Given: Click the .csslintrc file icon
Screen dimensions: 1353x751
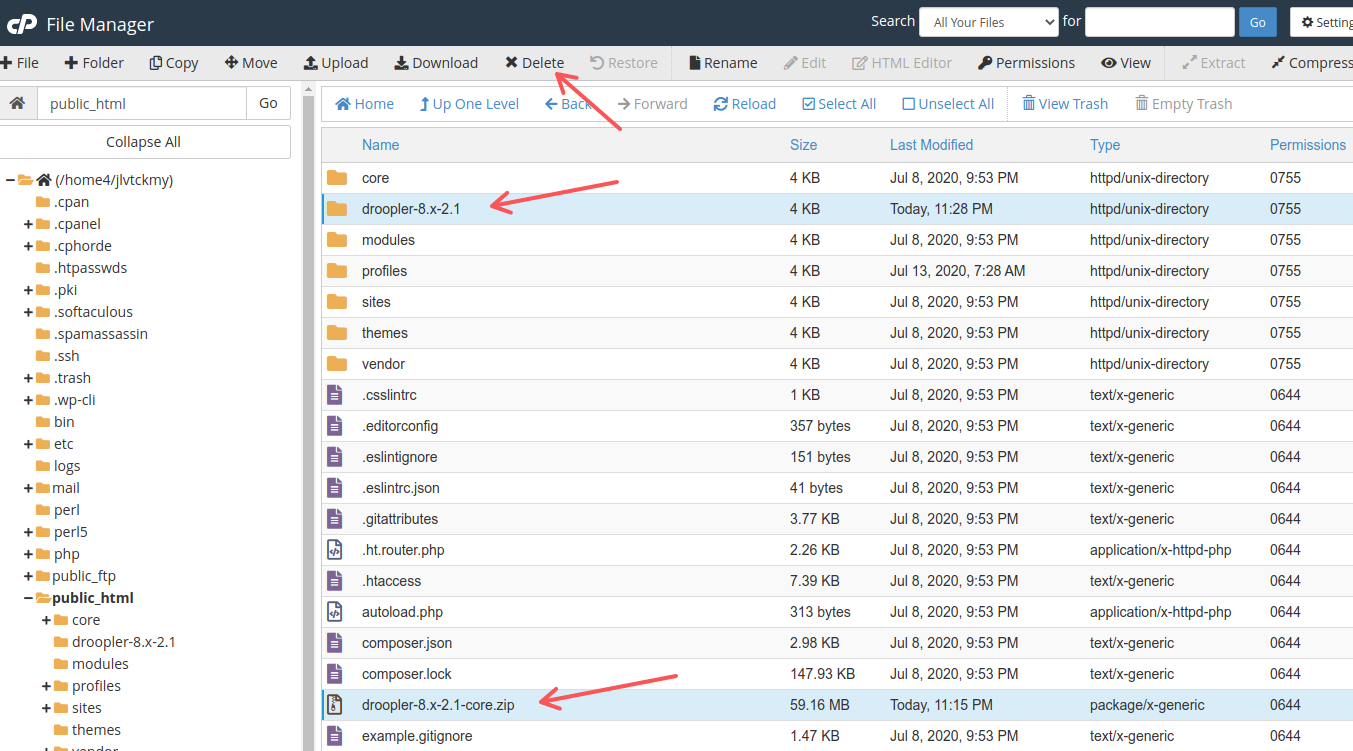Looking at the screenshot, I should coord(335,395).
